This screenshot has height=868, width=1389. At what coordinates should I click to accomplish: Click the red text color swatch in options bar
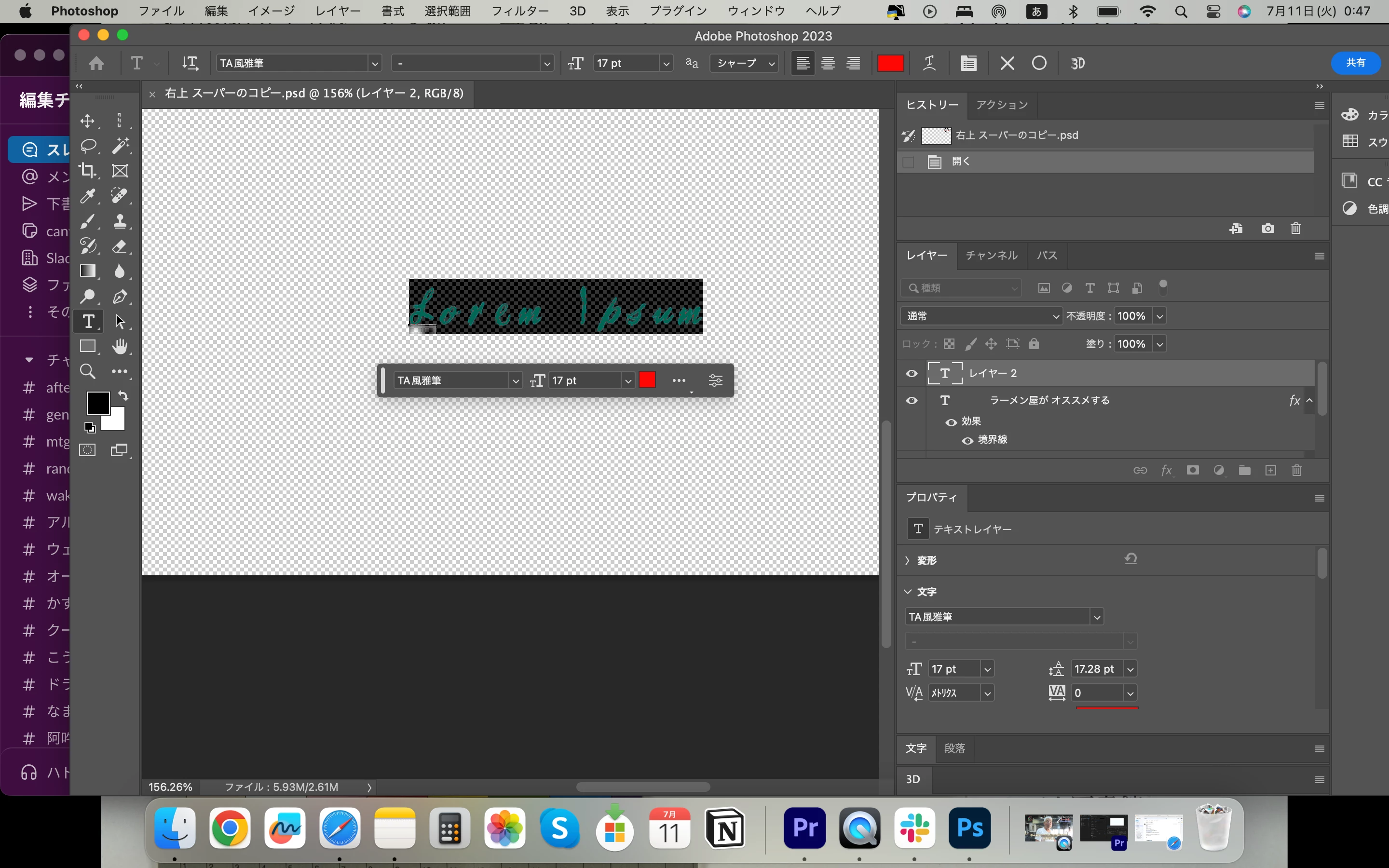coord(890,63)
